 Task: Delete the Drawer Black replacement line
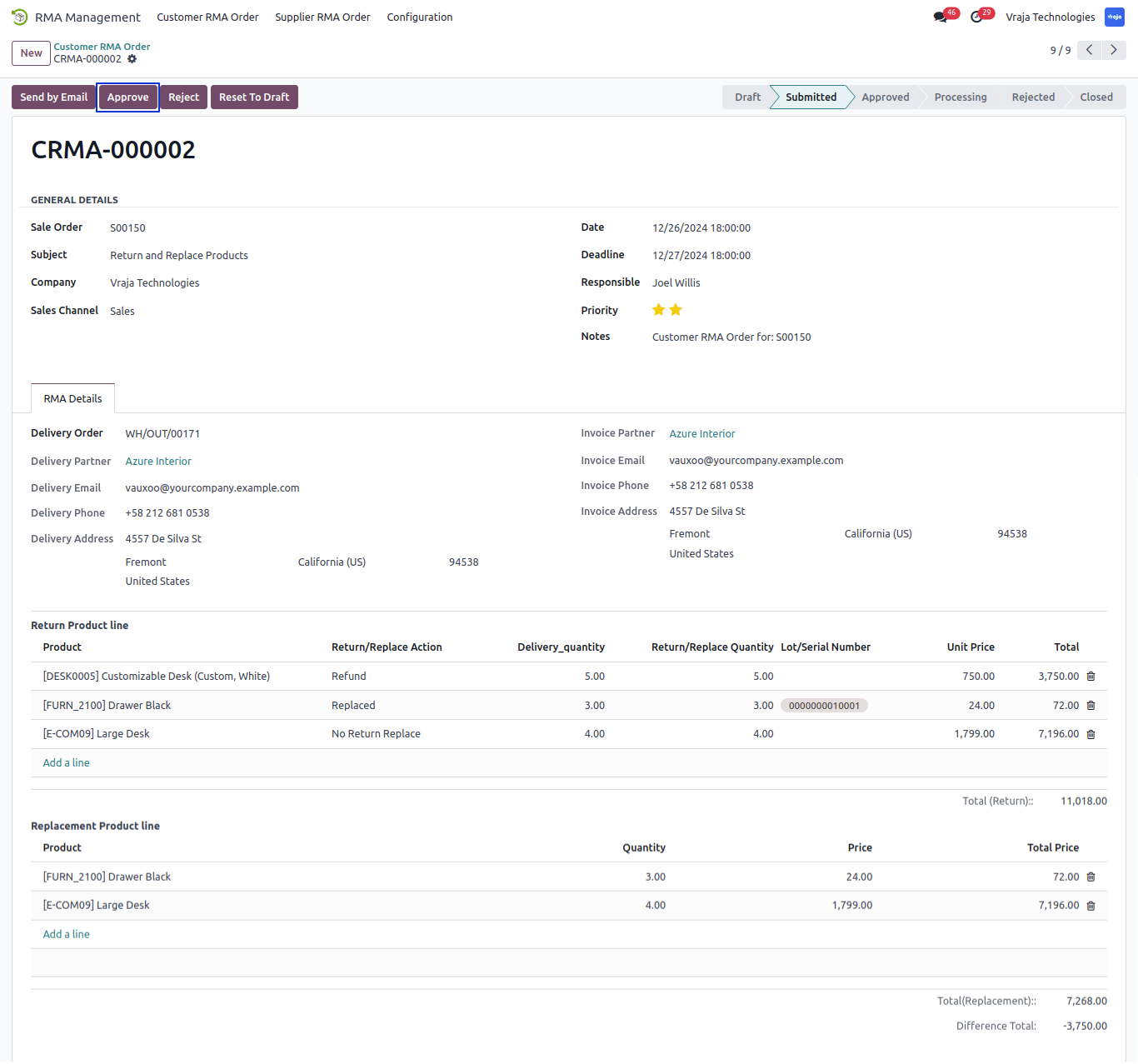[1091, 877]
